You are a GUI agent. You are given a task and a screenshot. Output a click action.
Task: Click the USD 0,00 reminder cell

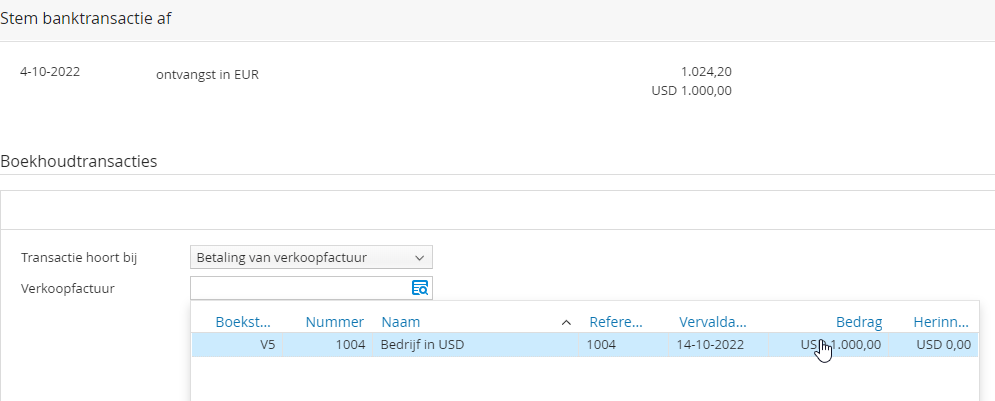943,345
